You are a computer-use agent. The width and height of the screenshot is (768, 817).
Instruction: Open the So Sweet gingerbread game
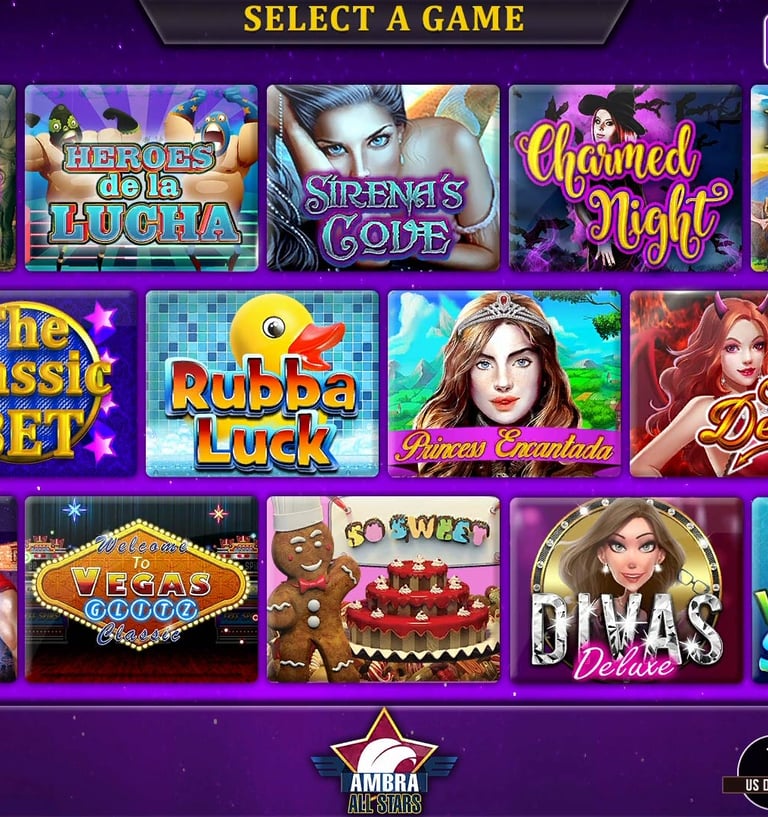click(x=383, y=589)
